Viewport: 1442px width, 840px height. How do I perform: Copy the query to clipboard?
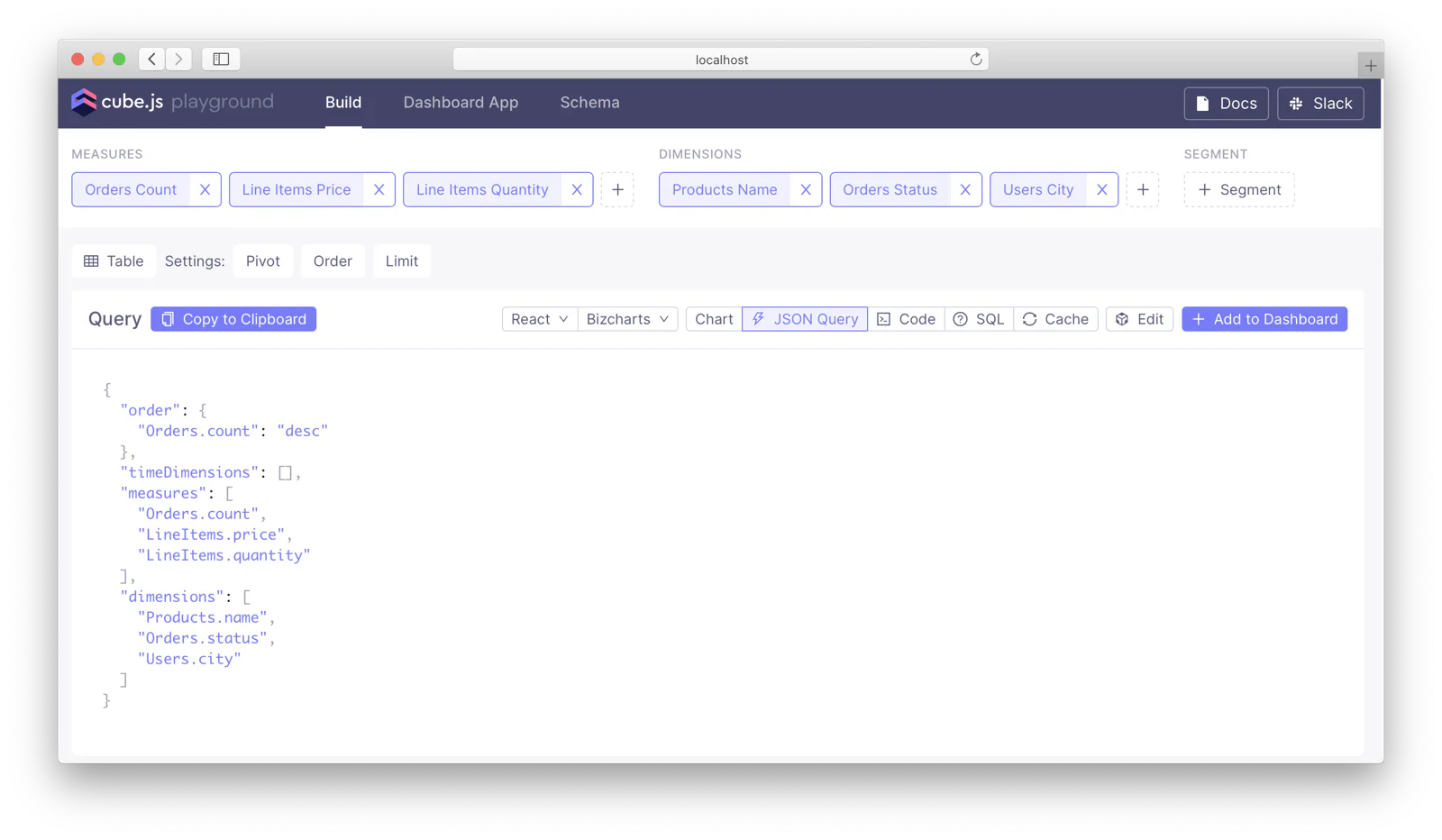(233, 319)
